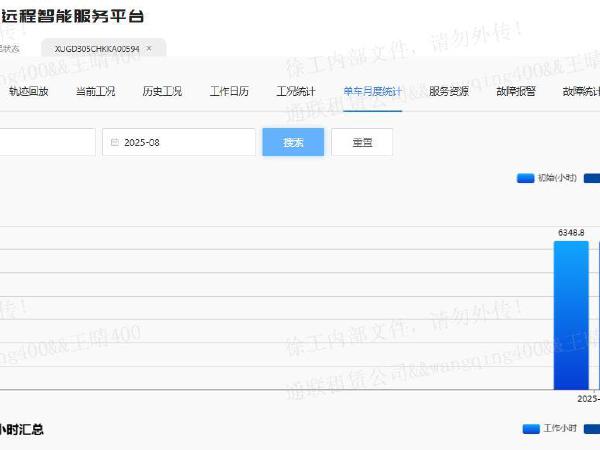Viewport: 600px width, 450px height.
Task: Switch to the 故障报警 tab
Action: (x=515, y=91)
